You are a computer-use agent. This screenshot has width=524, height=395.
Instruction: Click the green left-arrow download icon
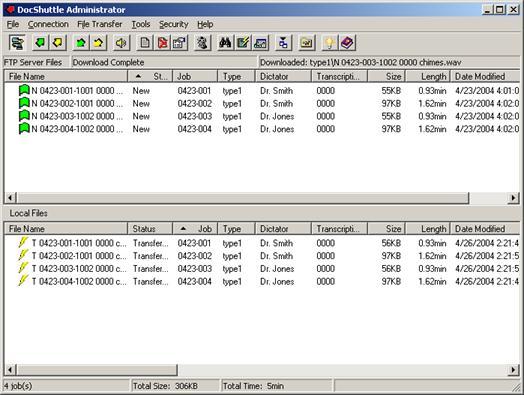click(x=40, y=43)
